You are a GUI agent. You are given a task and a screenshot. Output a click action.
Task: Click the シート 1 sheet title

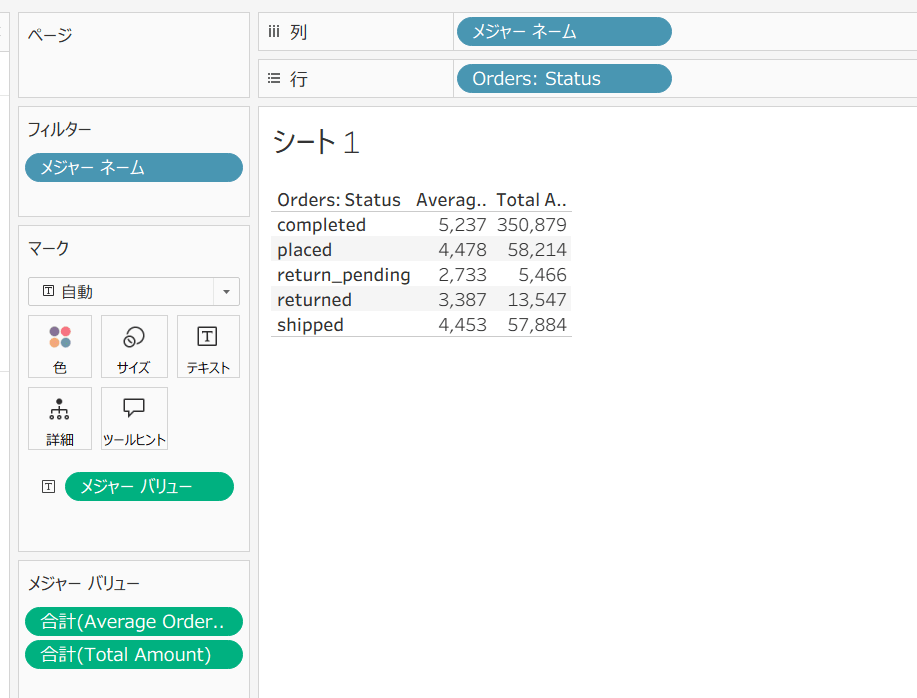pos(316,143)
